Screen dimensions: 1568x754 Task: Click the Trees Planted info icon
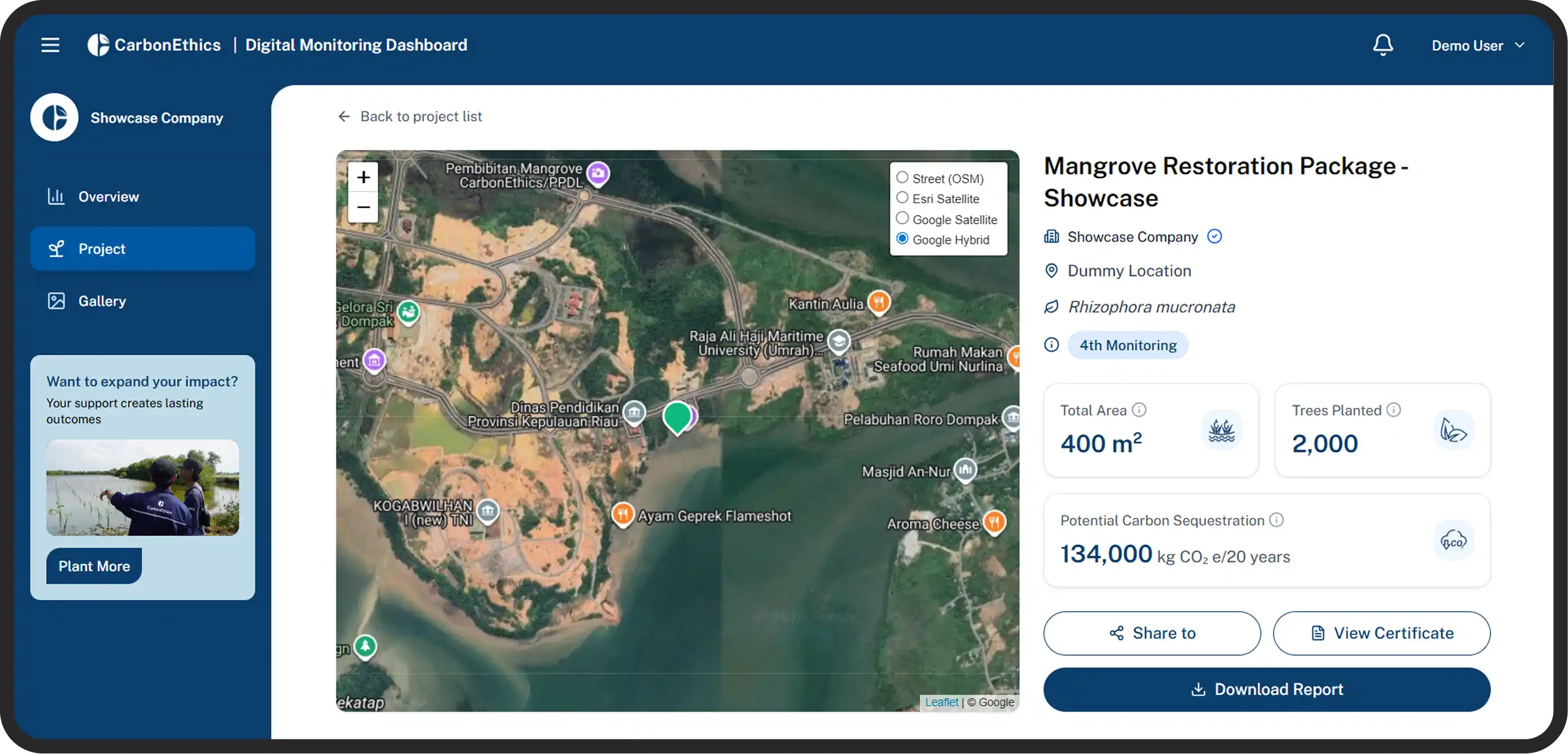(x=1393, y=410)
